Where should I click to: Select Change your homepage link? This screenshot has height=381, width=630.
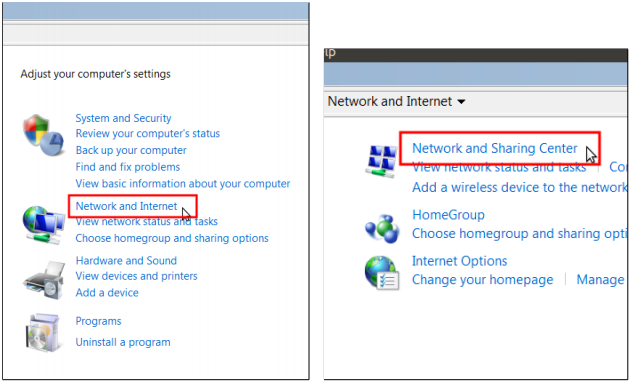pos(483,279)
